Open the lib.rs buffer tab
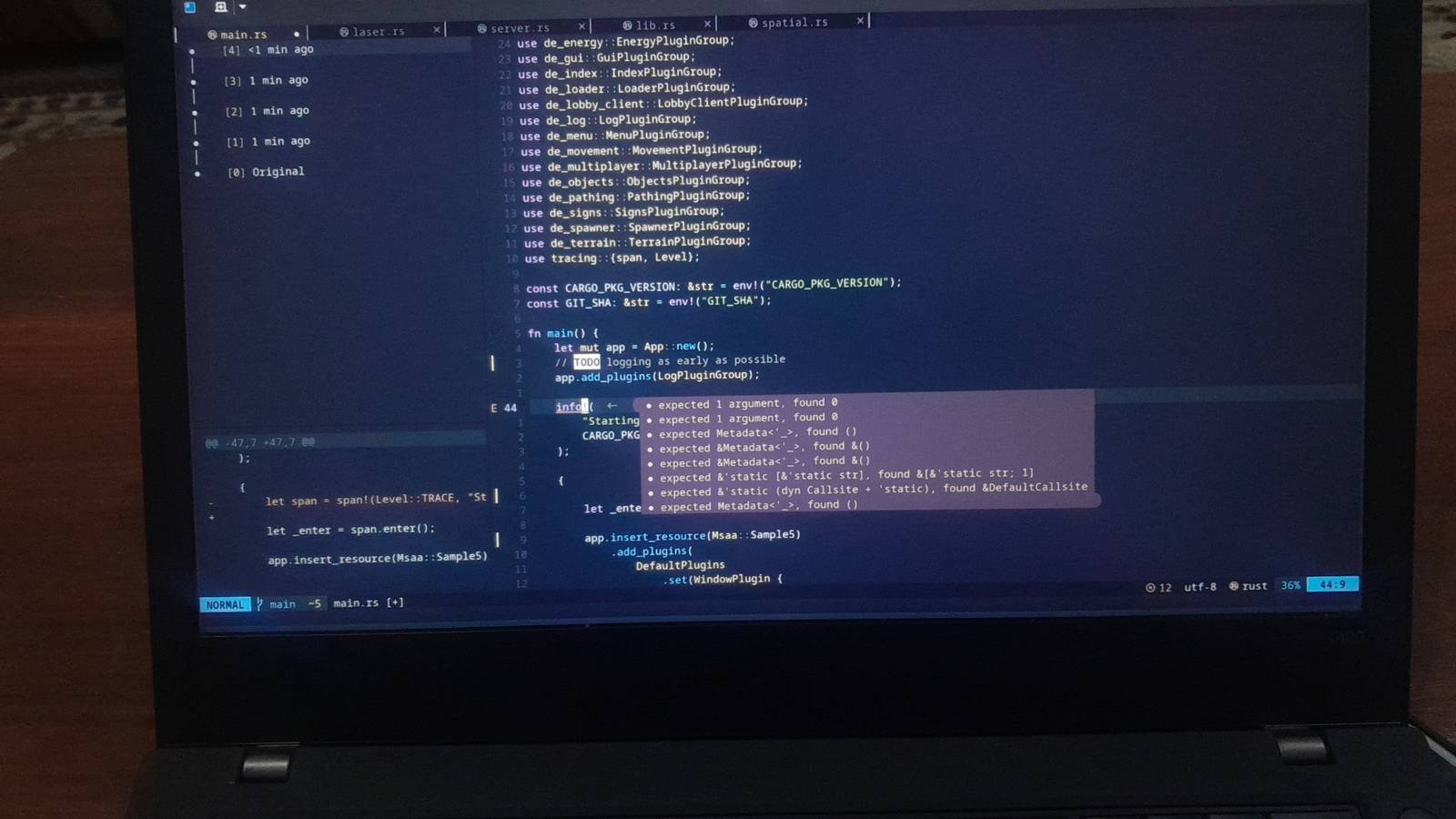This screenshot has height=819, width=1456. (654, 25)
